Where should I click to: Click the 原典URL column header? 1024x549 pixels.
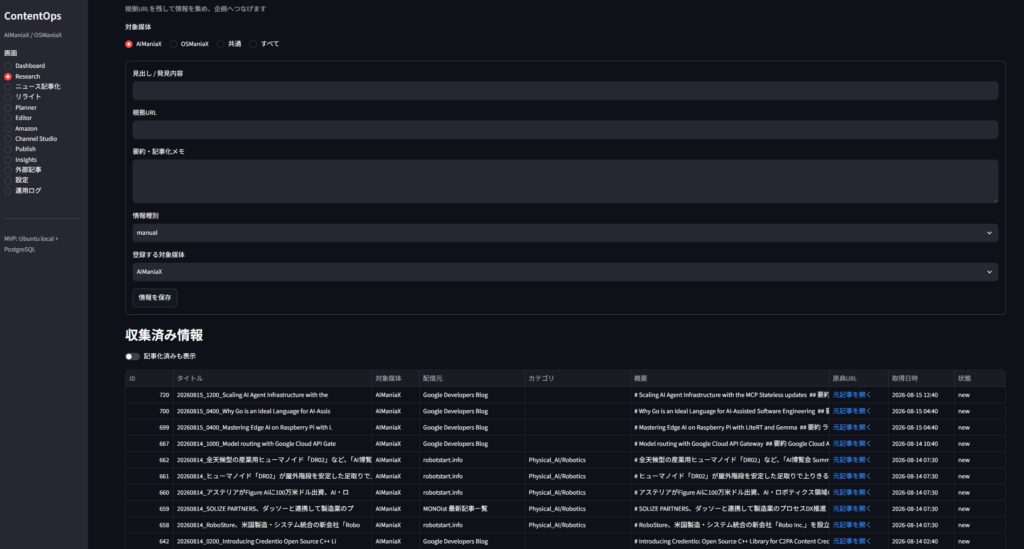(x=858, y=379)
